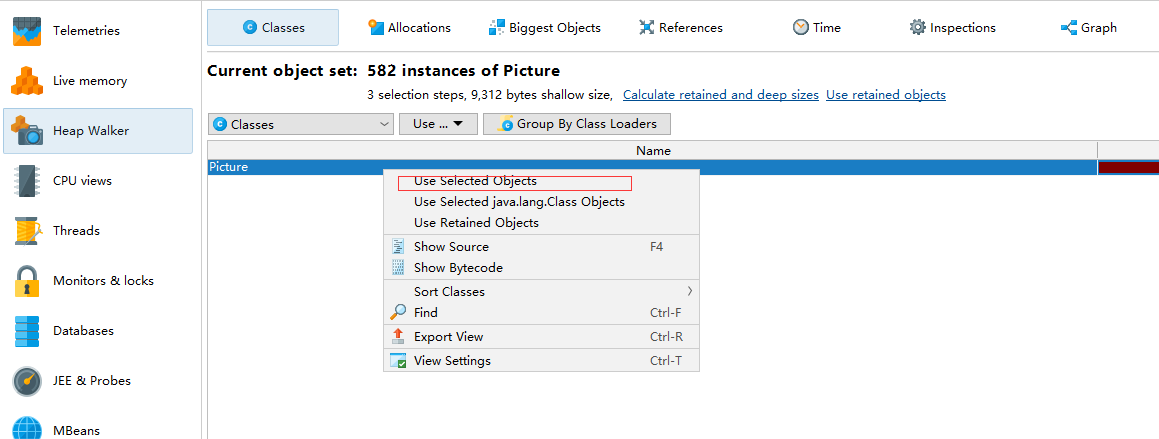The width and height of the screenshot is (1159, 439).
Task: Click the CPU views chip icon
Action: tap(27, 181)
